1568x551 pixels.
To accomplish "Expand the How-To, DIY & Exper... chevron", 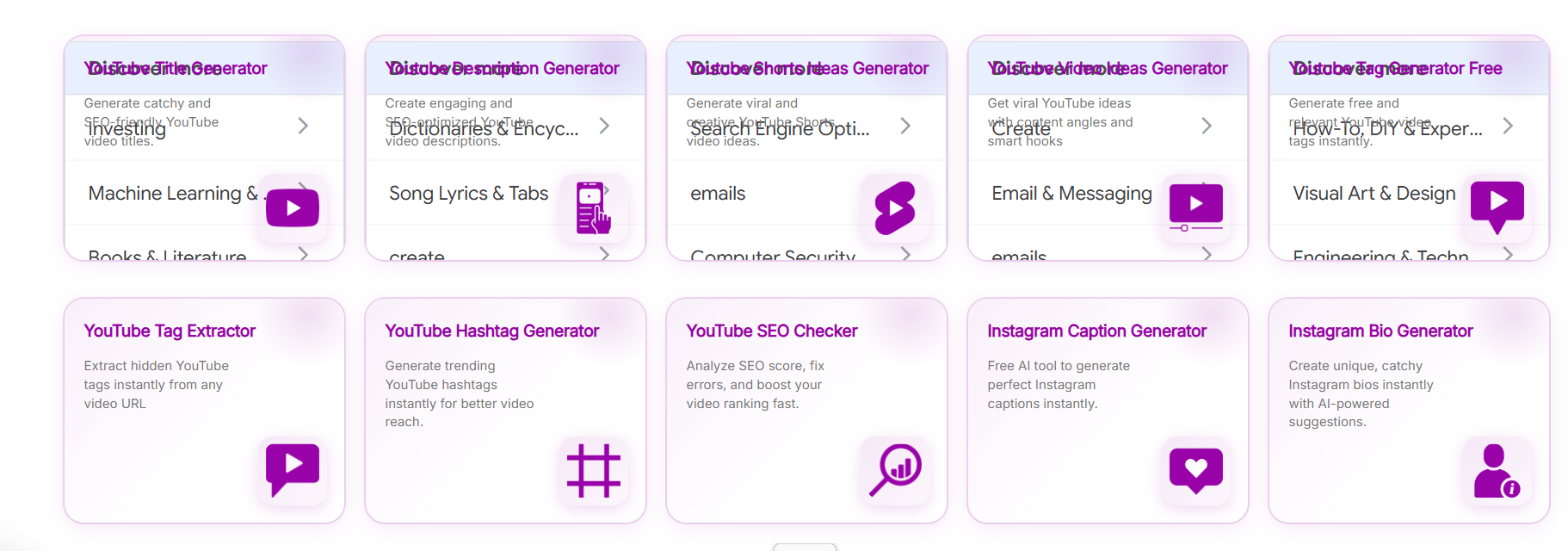I will point(1508,126).
